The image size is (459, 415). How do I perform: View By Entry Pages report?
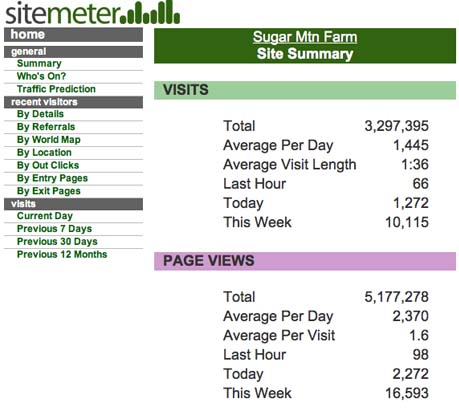pyautogui.click(x=52, y=178)
